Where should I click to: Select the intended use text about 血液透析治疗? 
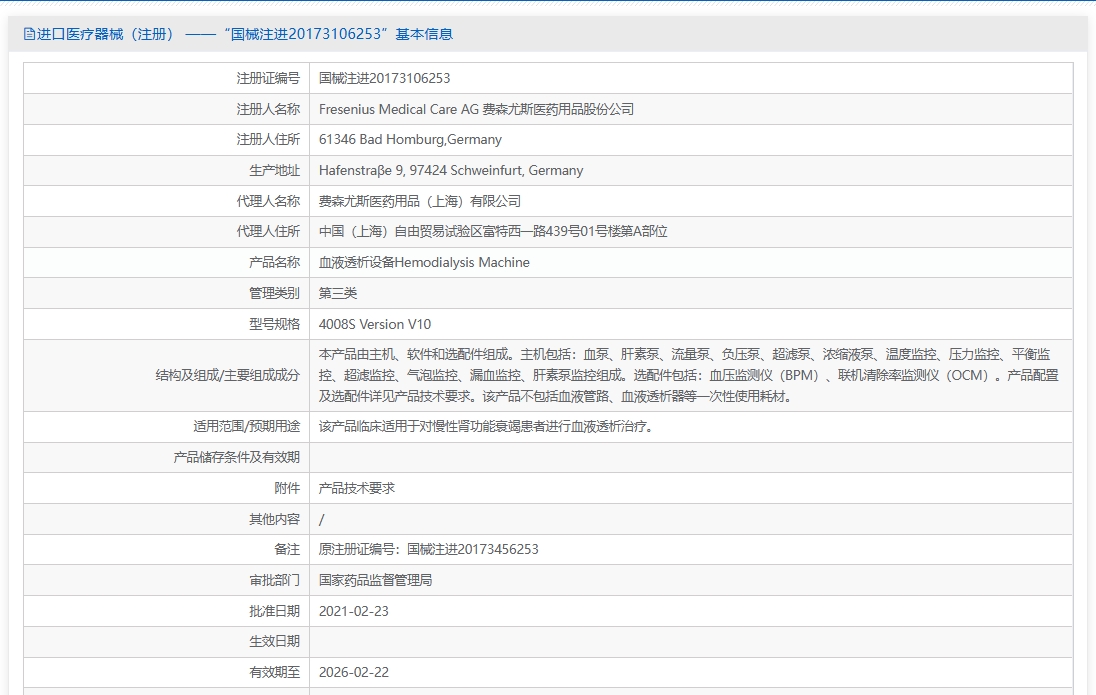tap(487, 427)
